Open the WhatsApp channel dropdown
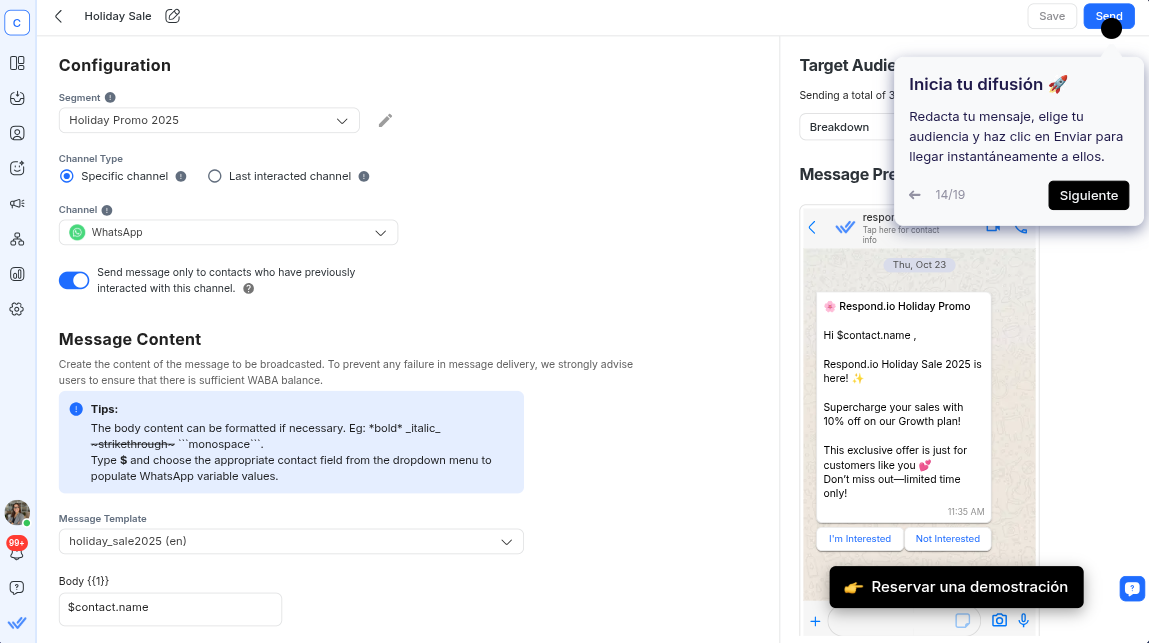1149x643 pixels. 228,232
